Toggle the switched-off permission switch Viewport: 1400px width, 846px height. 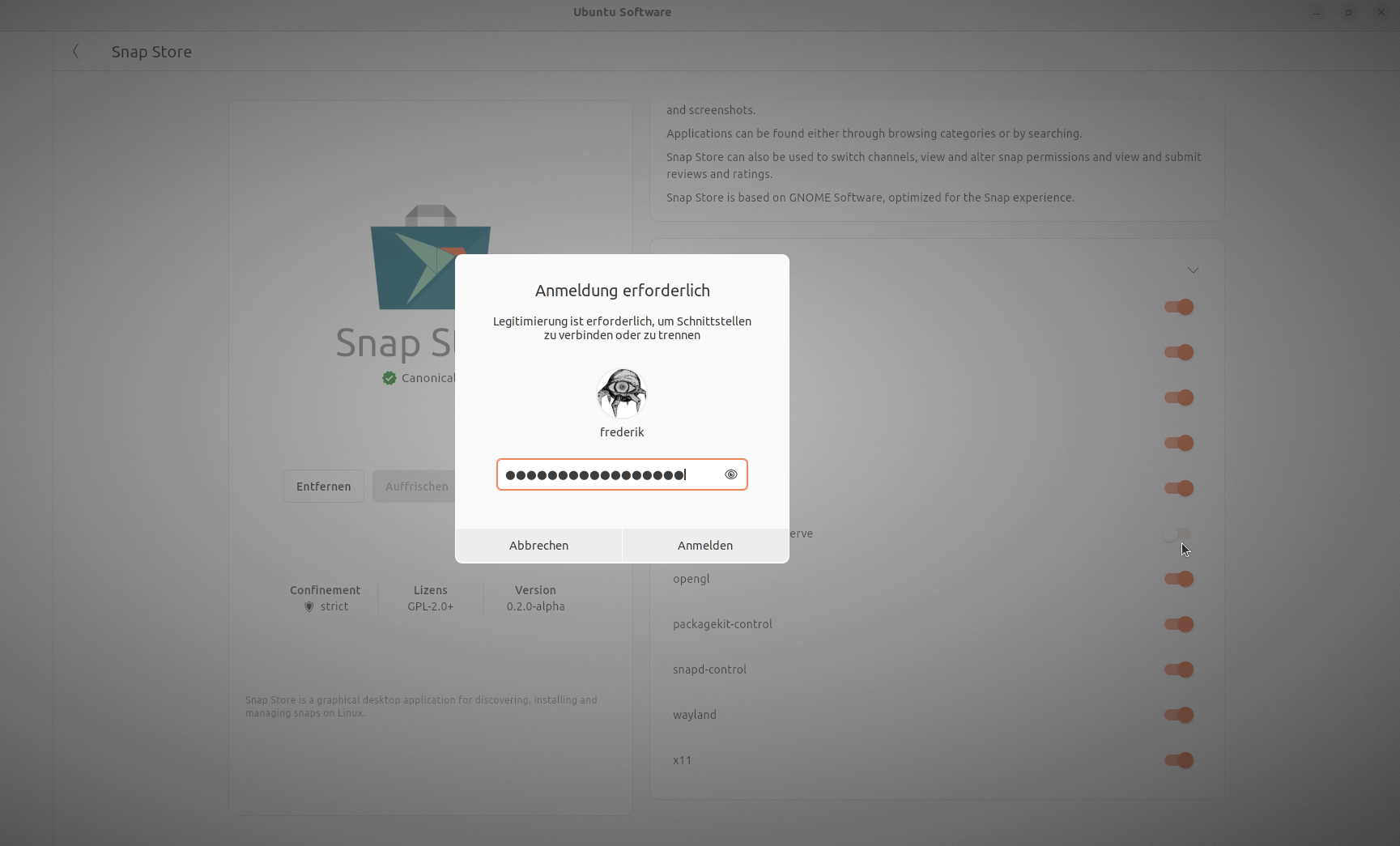[1177, 534]
